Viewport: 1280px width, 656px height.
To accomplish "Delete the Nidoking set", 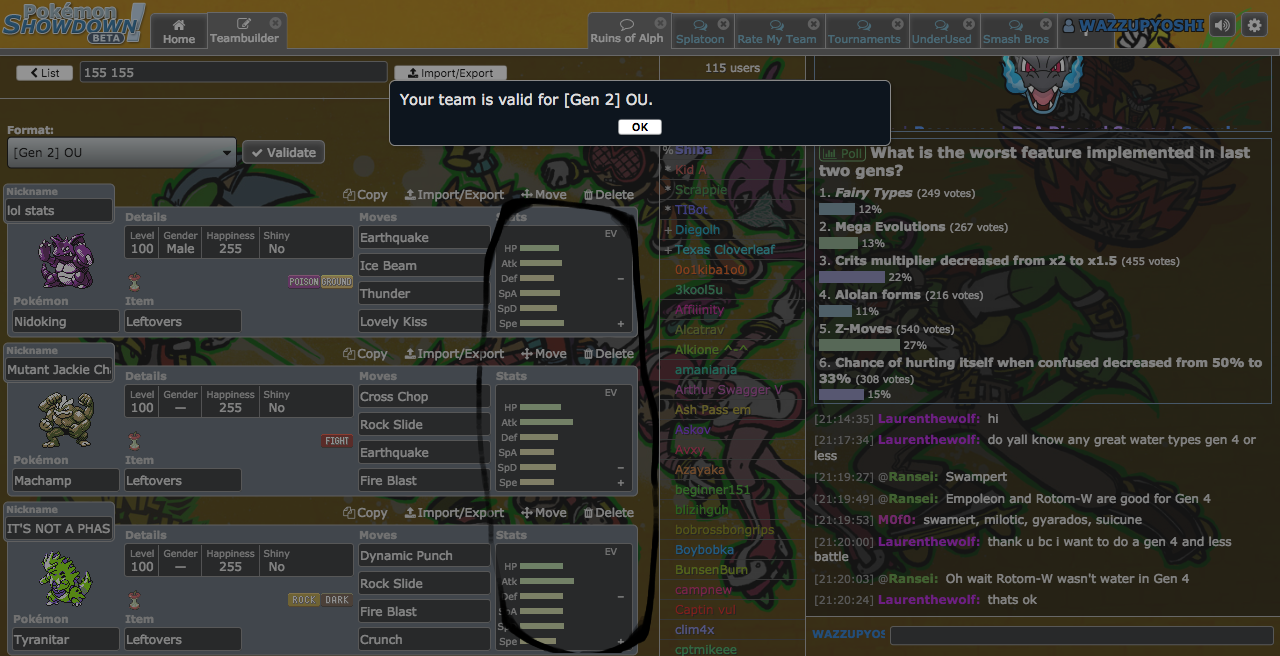I will point(609,195).
